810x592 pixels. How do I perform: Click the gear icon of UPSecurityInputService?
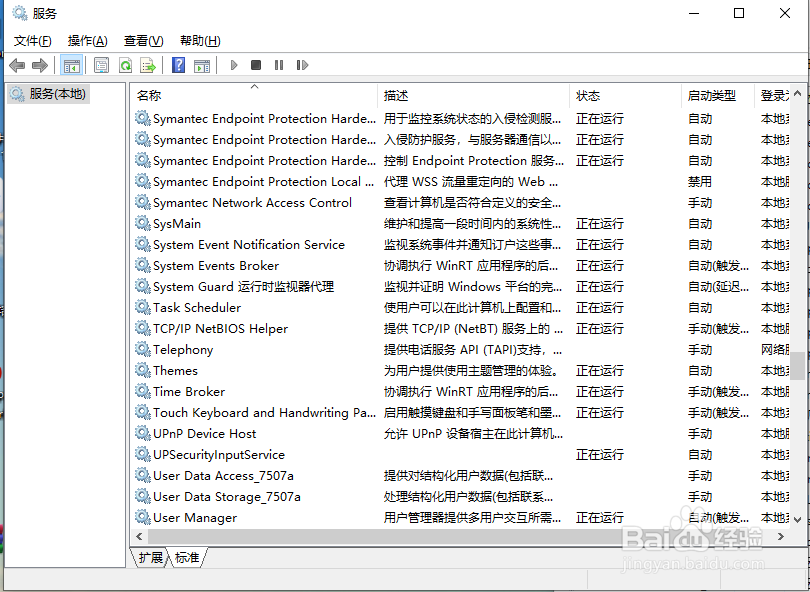pos(143,454)
